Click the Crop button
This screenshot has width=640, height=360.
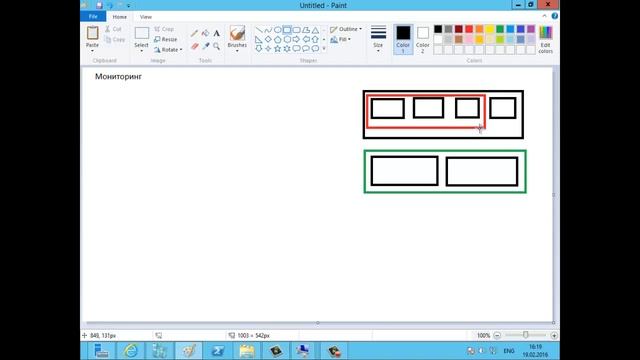coord(164,29)
